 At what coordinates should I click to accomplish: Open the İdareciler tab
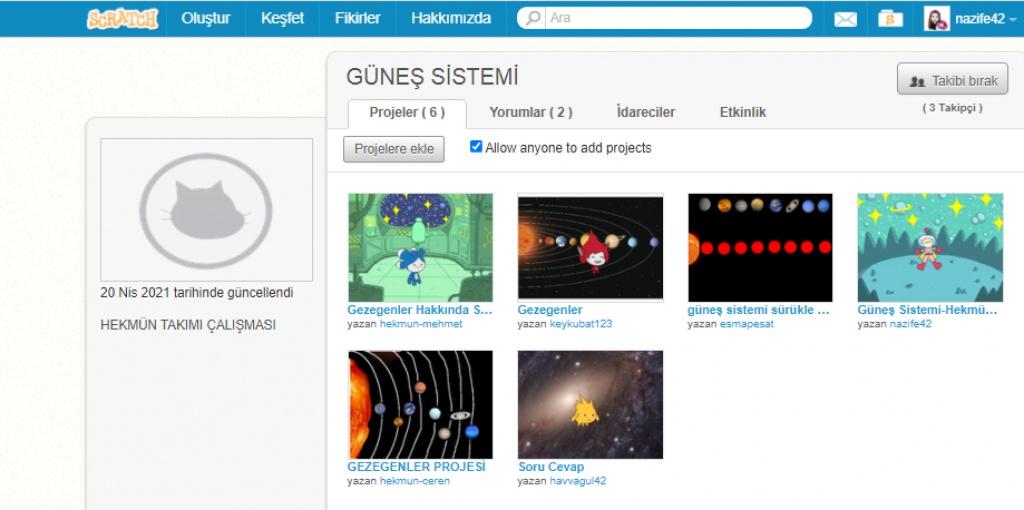(645, 113)
